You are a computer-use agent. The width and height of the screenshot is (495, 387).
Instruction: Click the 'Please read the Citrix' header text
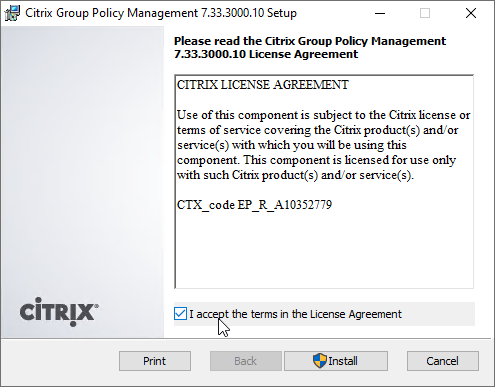point(310,47)
